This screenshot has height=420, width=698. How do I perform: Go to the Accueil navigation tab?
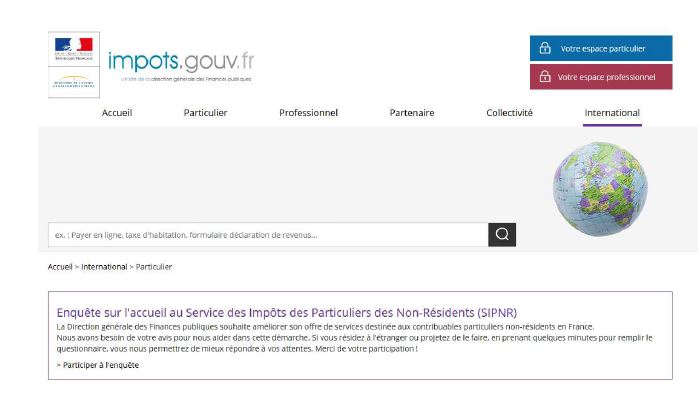point(117,113)
